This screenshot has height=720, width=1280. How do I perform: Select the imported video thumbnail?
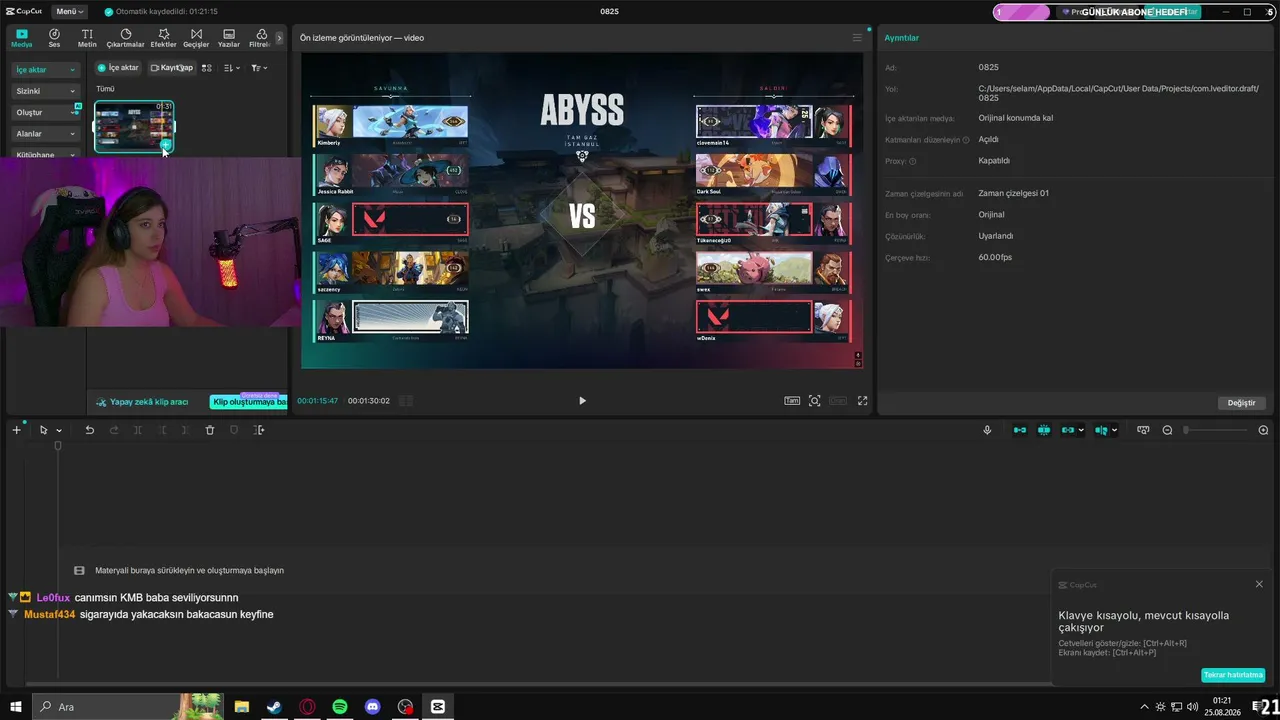pos(134,126)
